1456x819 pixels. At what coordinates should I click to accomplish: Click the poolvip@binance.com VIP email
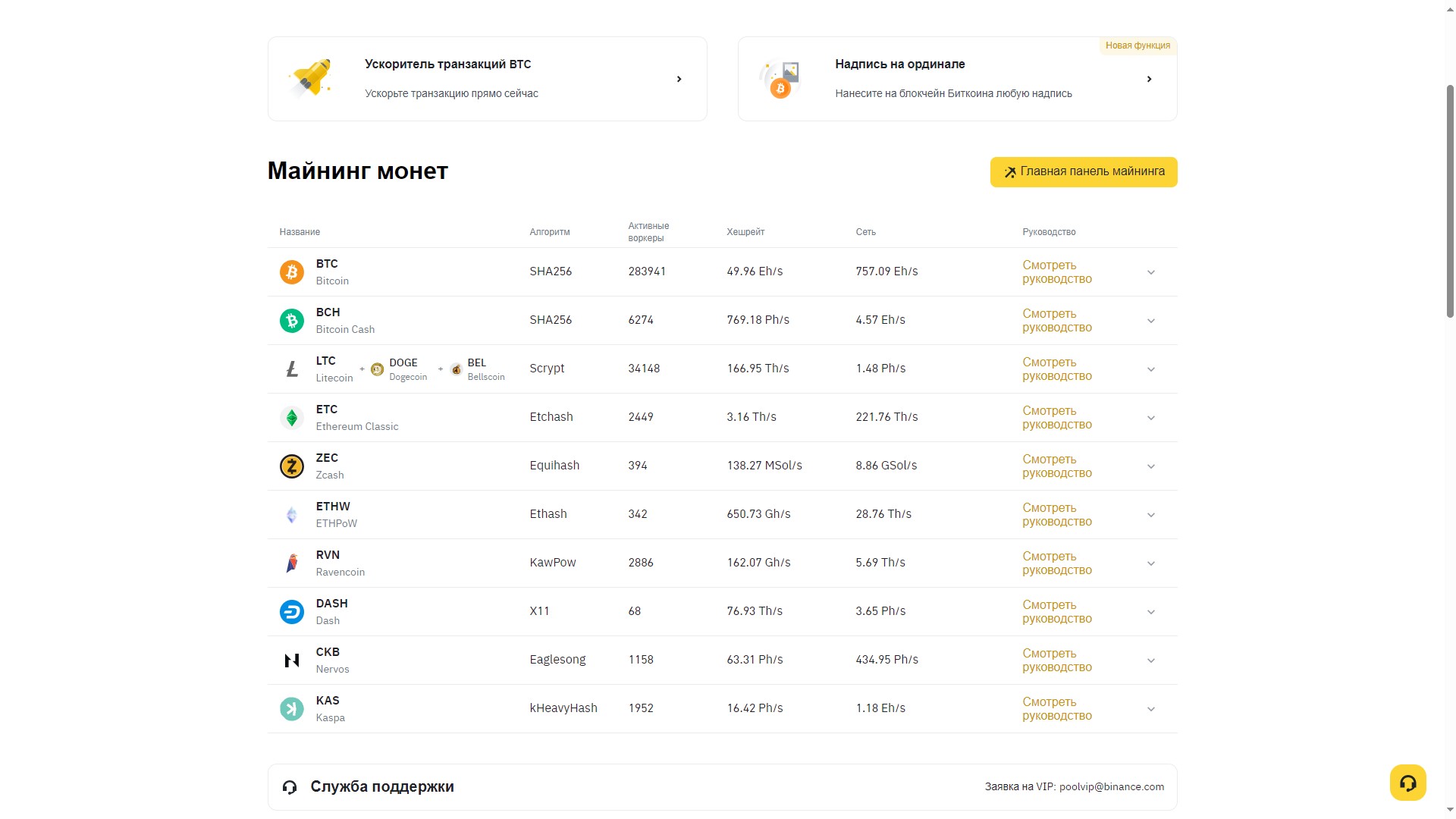tap(1112, 787)
